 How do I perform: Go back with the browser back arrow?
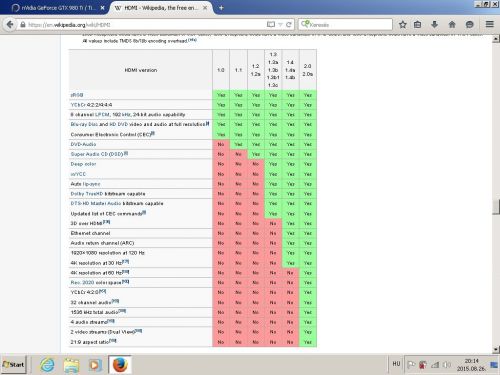coord(10,24)
